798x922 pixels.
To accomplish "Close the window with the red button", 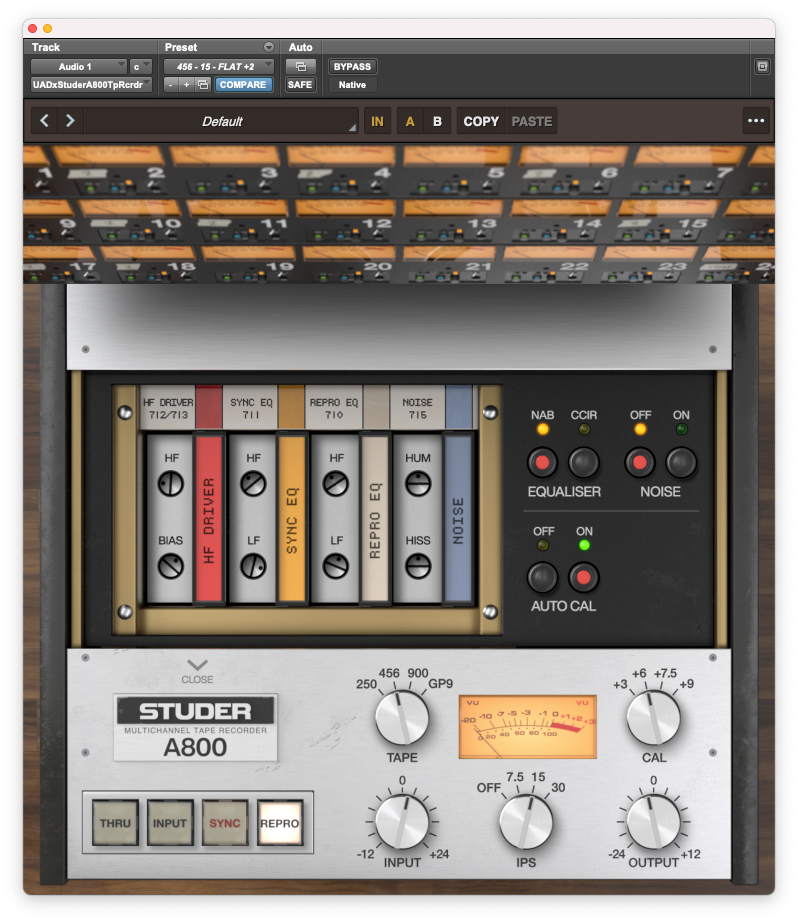I will (x=32, y=28).
